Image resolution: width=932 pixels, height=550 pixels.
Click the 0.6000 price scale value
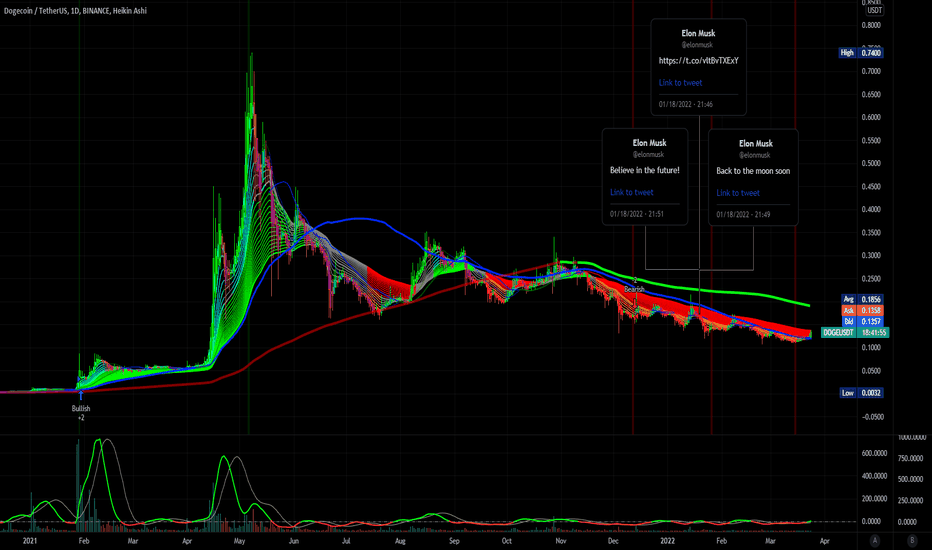point(871,117)
